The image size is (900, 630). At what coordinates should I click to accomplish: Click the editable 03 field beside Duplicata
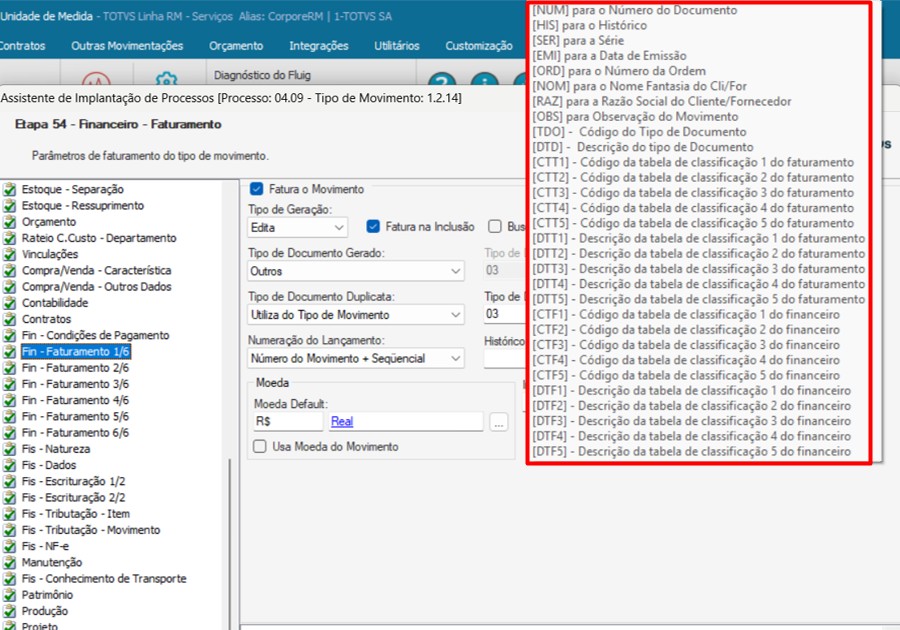tap(505, 314)
